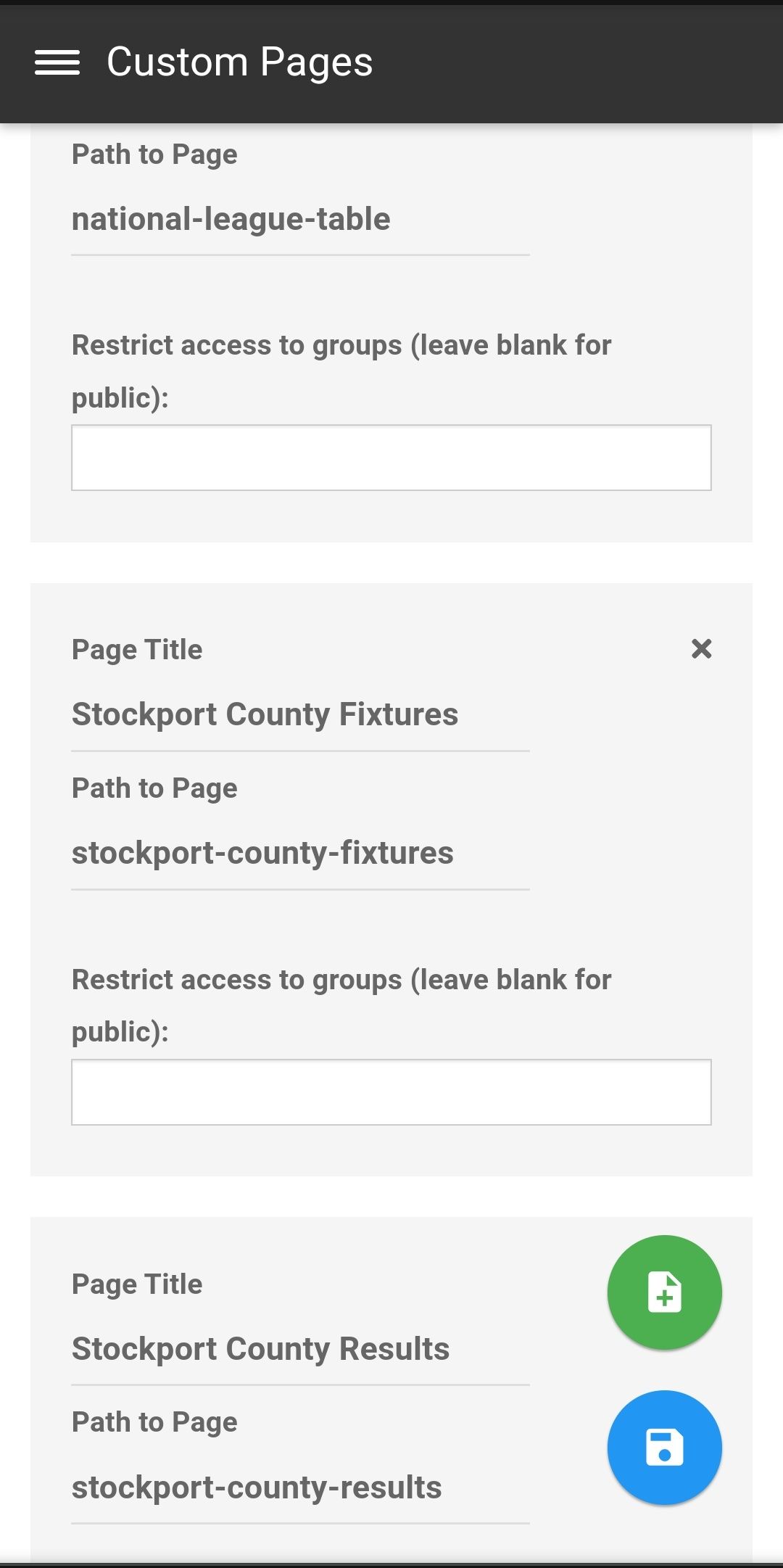Edit the national-league-table path field
This screenshot has width=783, height=1568.
(300, 220)
